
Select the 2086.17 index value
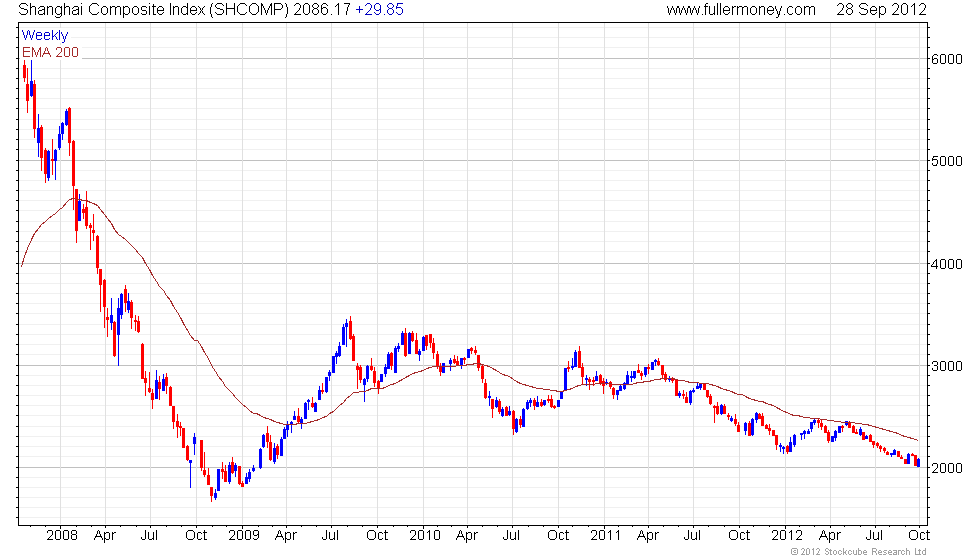point(322,10)
